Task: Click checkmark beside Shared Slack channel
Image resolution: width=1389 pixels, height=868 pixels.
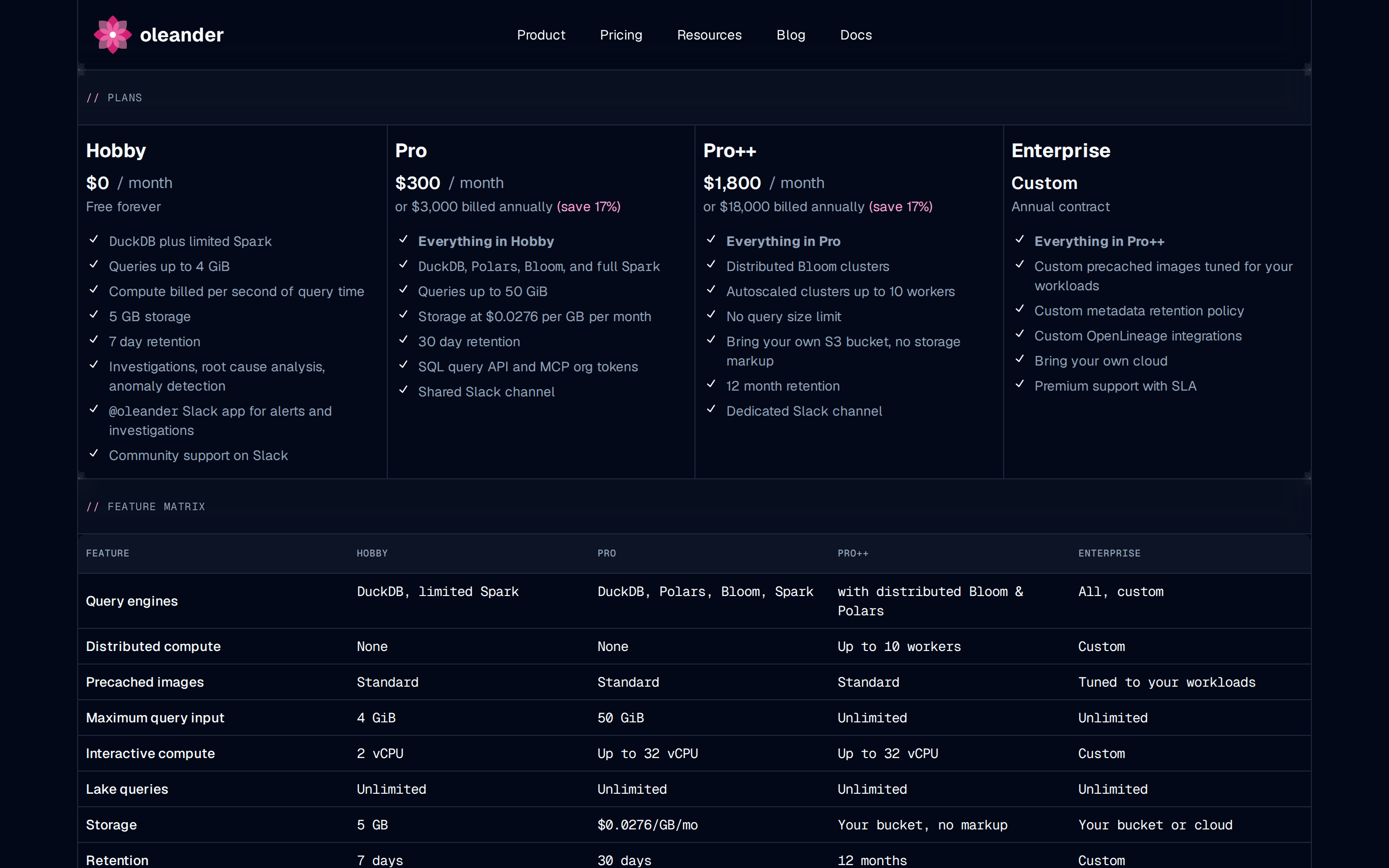Action: tap(404, 389)
